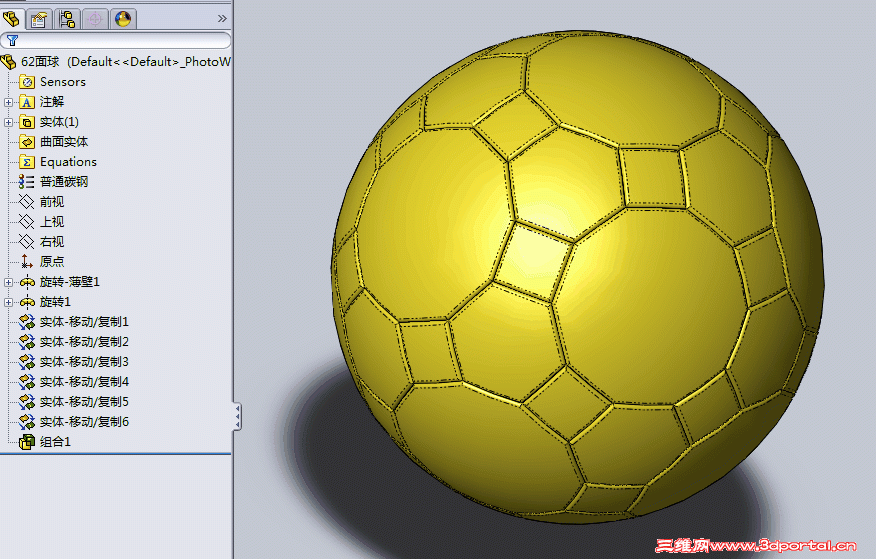Expand the 注解 annotations node
This screenshot has height=559, width=876.
coord(8,102)
